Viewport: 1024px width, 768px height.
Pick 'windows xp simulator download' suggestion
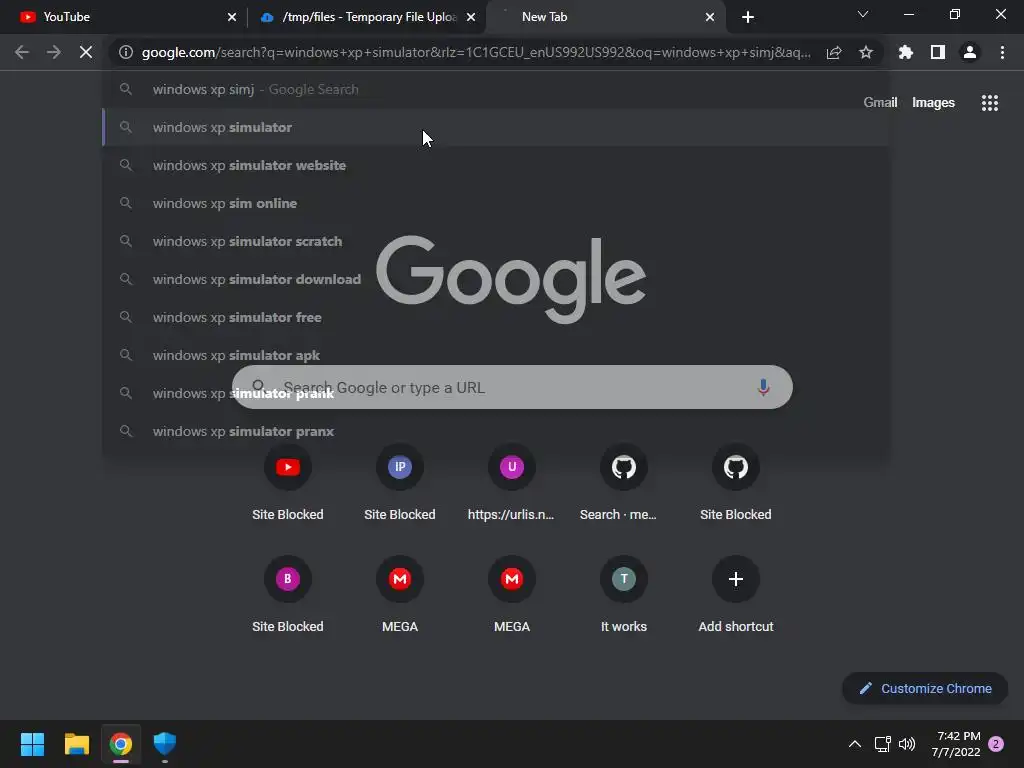coord(495,279)
